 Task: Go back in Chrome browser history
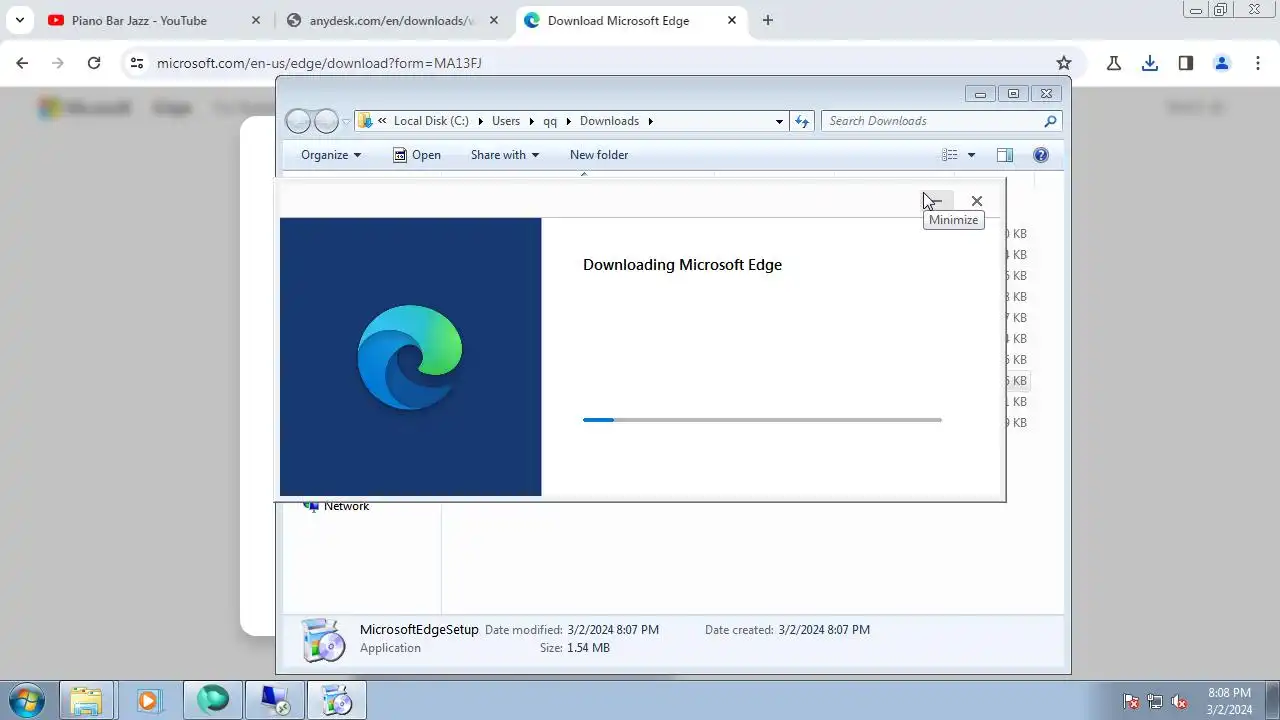click(22, 63)
